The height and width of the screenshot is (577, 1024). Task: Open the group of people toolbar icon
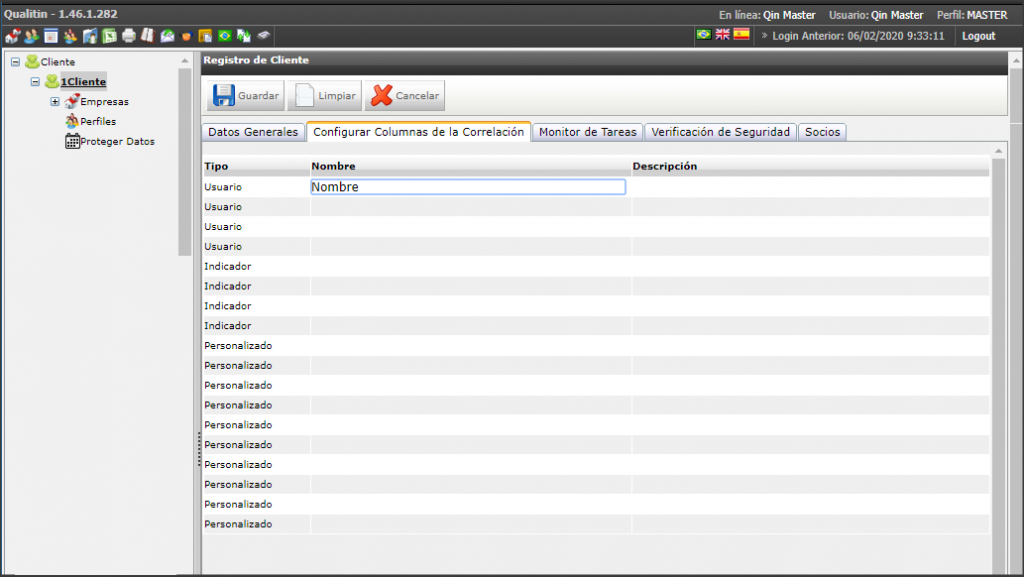pyautogui.click(x=70, y=36)
